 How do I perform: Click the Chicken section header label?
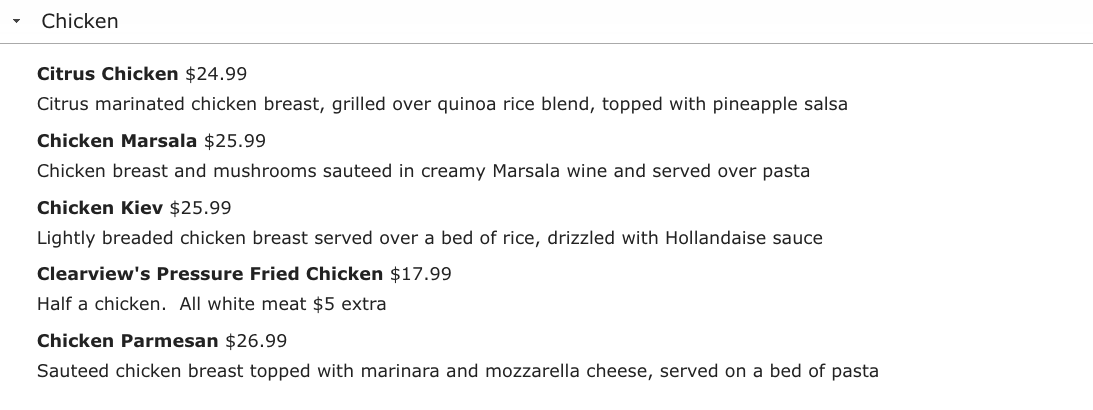click(x=80, y=21)
